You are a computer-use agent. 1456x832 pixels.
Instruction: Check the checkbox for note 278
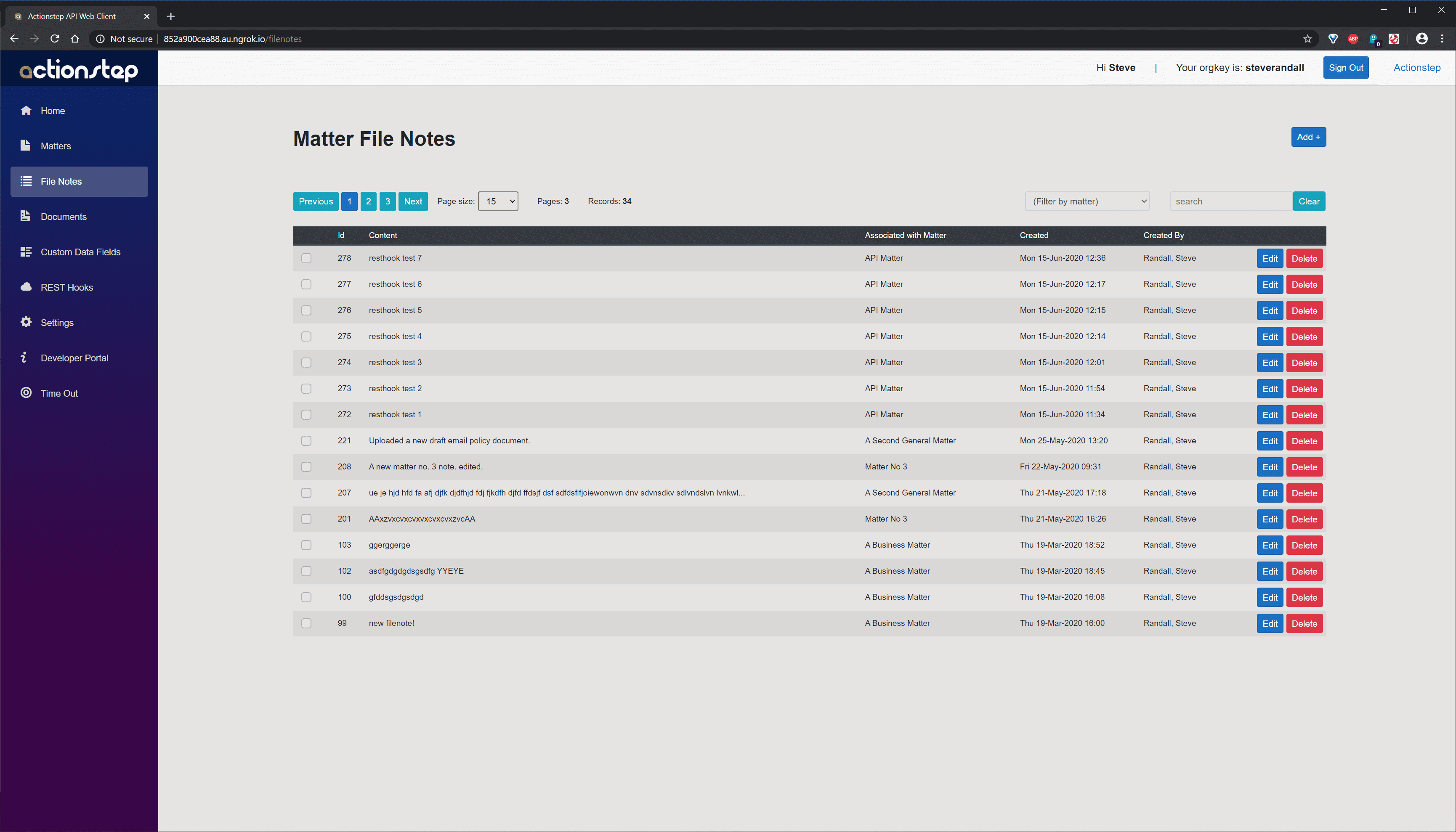pyautogui.click(x=306, y=258)
